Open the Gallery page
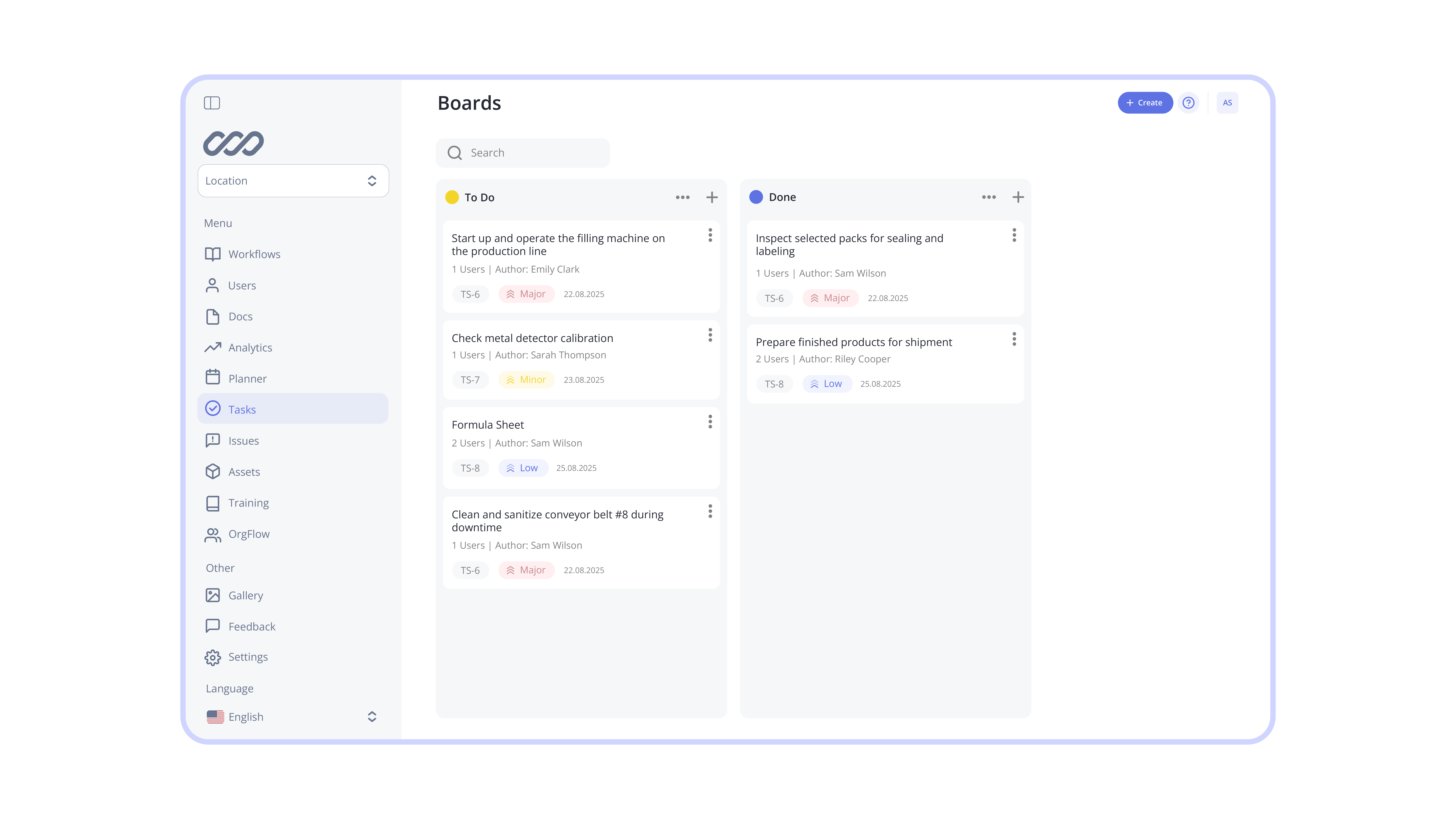The image size is (1456, 819). click(293, 595)
